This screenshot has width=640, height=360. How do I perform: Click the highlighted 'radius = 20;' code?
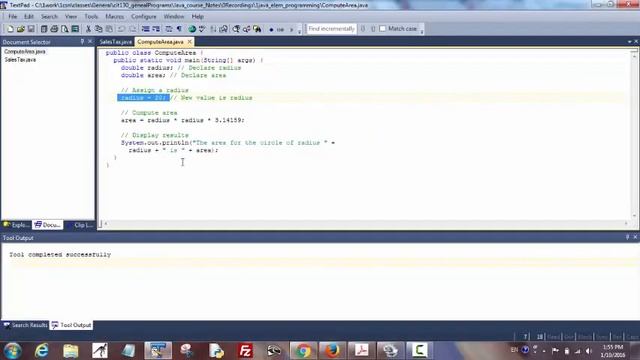click(x=143, y=98)
